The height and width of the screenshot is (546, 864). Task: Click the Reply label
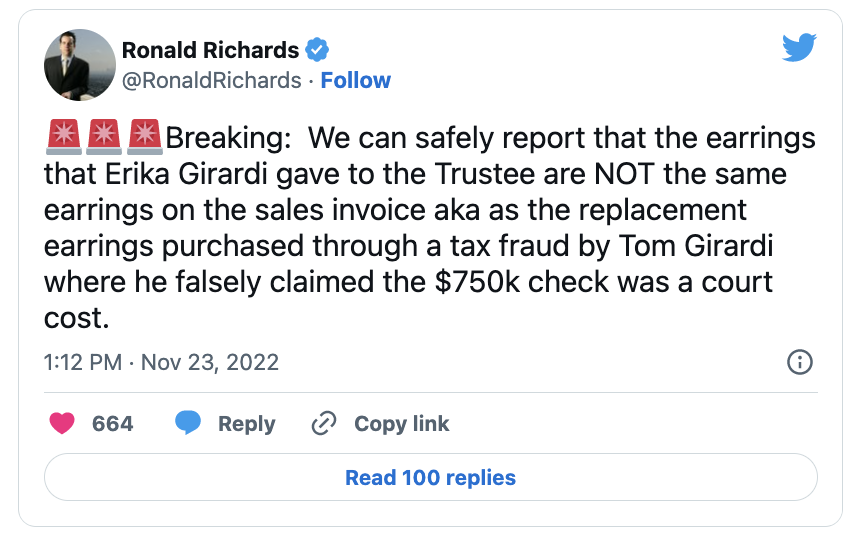click(x=246, y=424)
